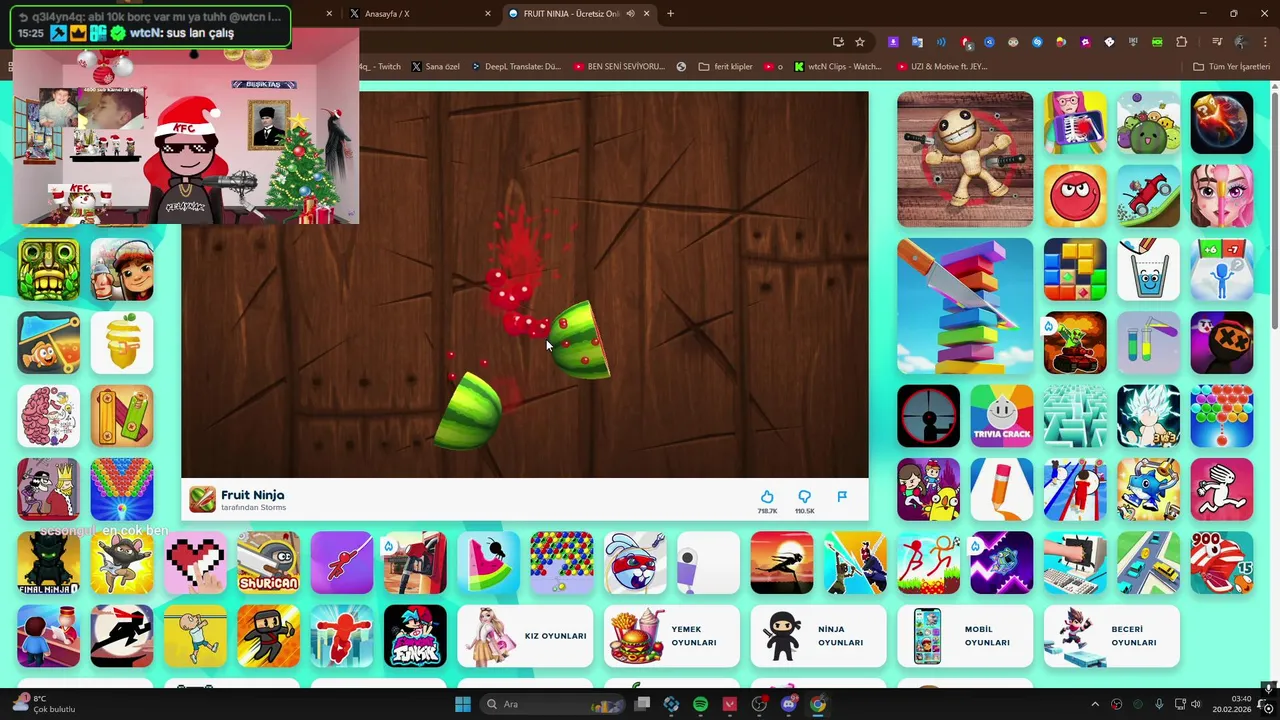1280x720 pixels.
Task: Like Fruit Ninja with the thumbs-up icon
Action: click(767, 497)
